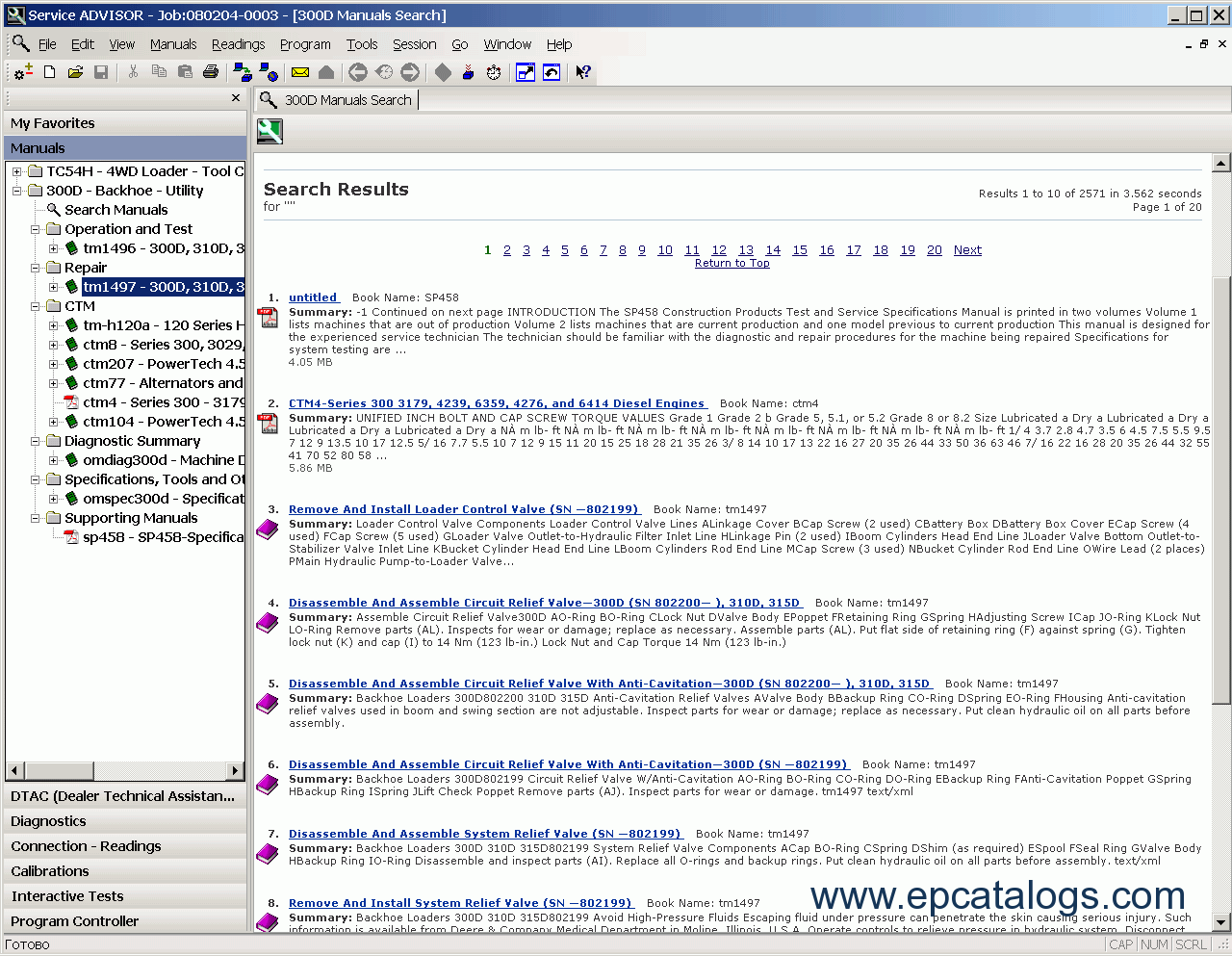Screen dimensions: 1232x956
Task: Click the stopwatch toolbar icon
Action: [x=494, y=72]
